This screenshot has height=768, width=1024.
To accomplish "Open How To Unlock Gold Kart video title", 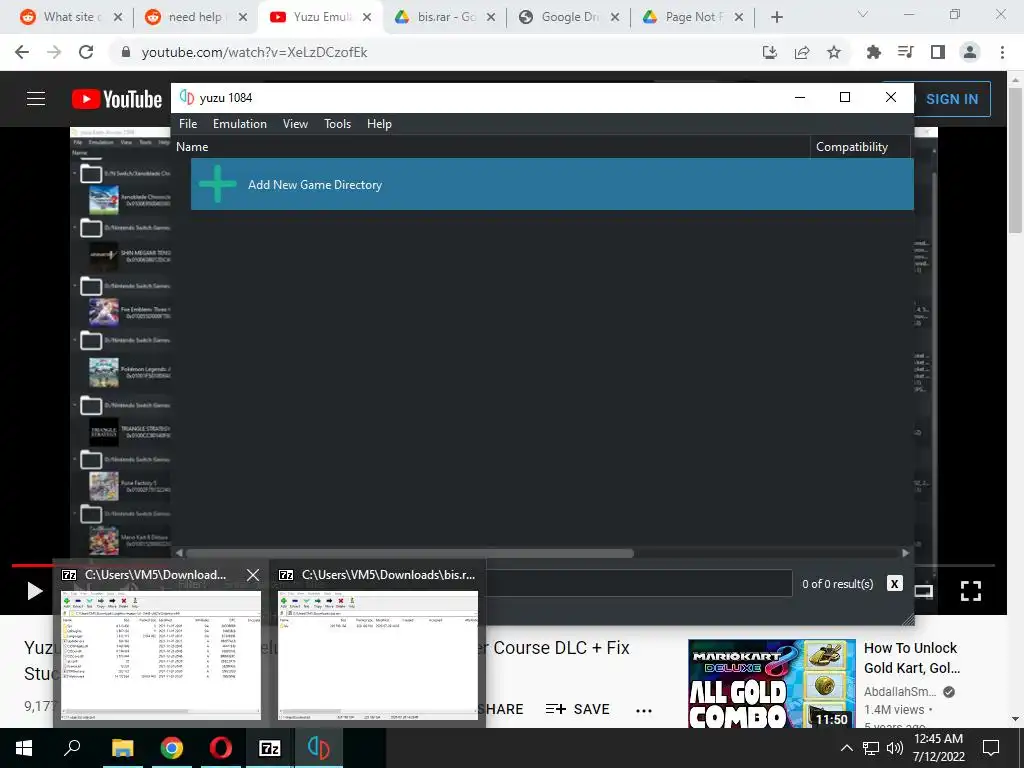I will point(912,658).
